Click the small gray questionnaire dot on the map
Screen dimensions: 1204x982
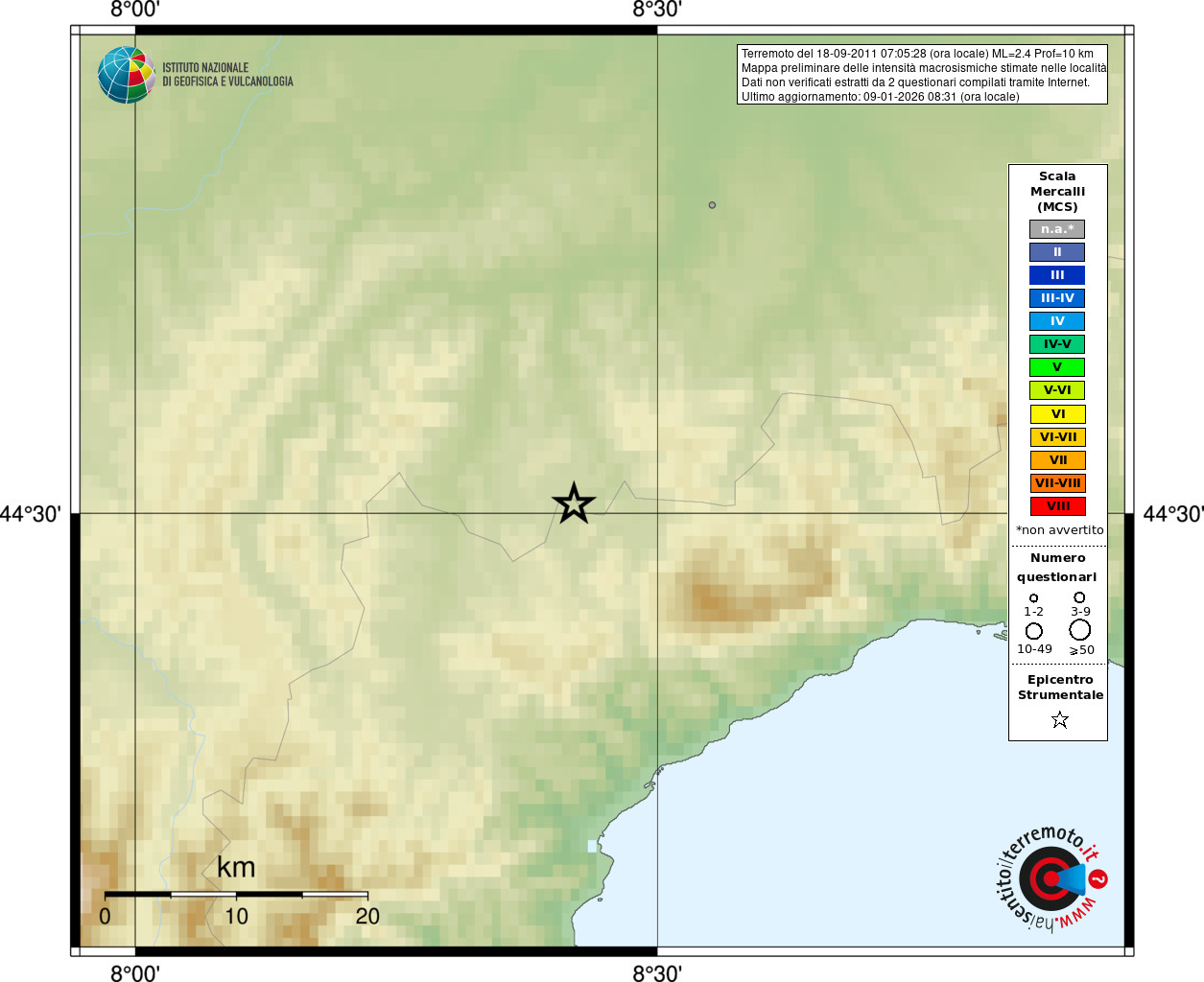(x=712, y=205)
